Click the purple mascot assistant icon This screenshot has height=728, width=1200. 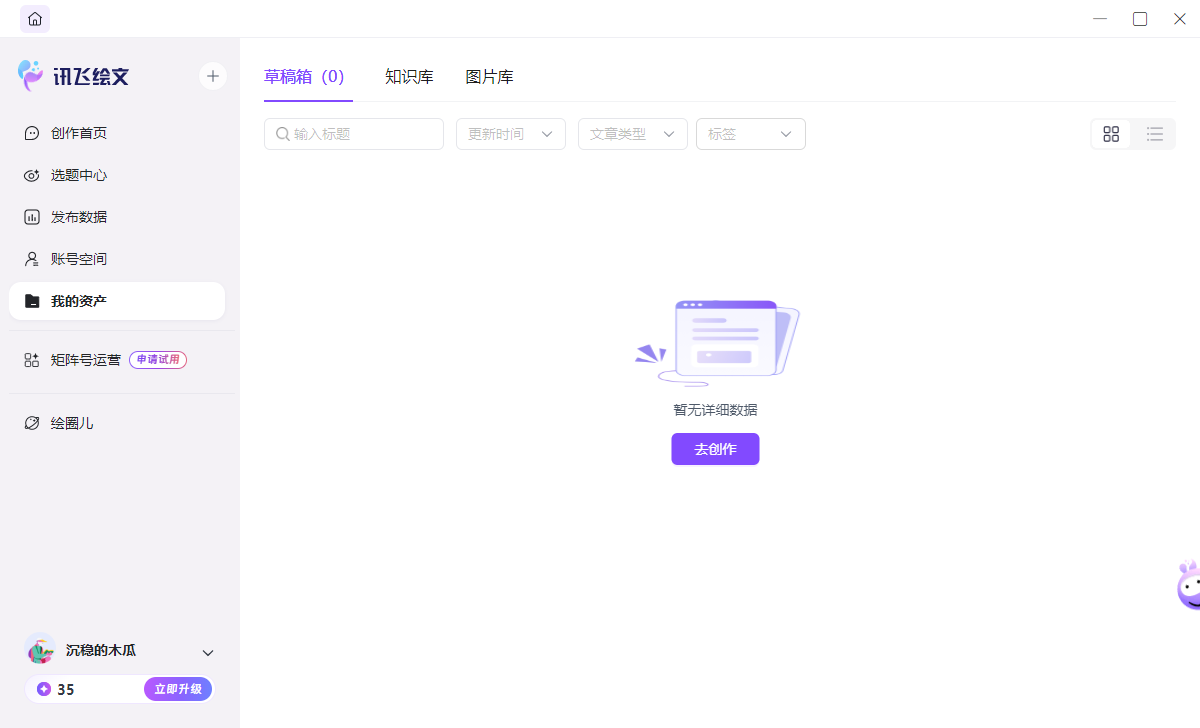coord(1188,586)
